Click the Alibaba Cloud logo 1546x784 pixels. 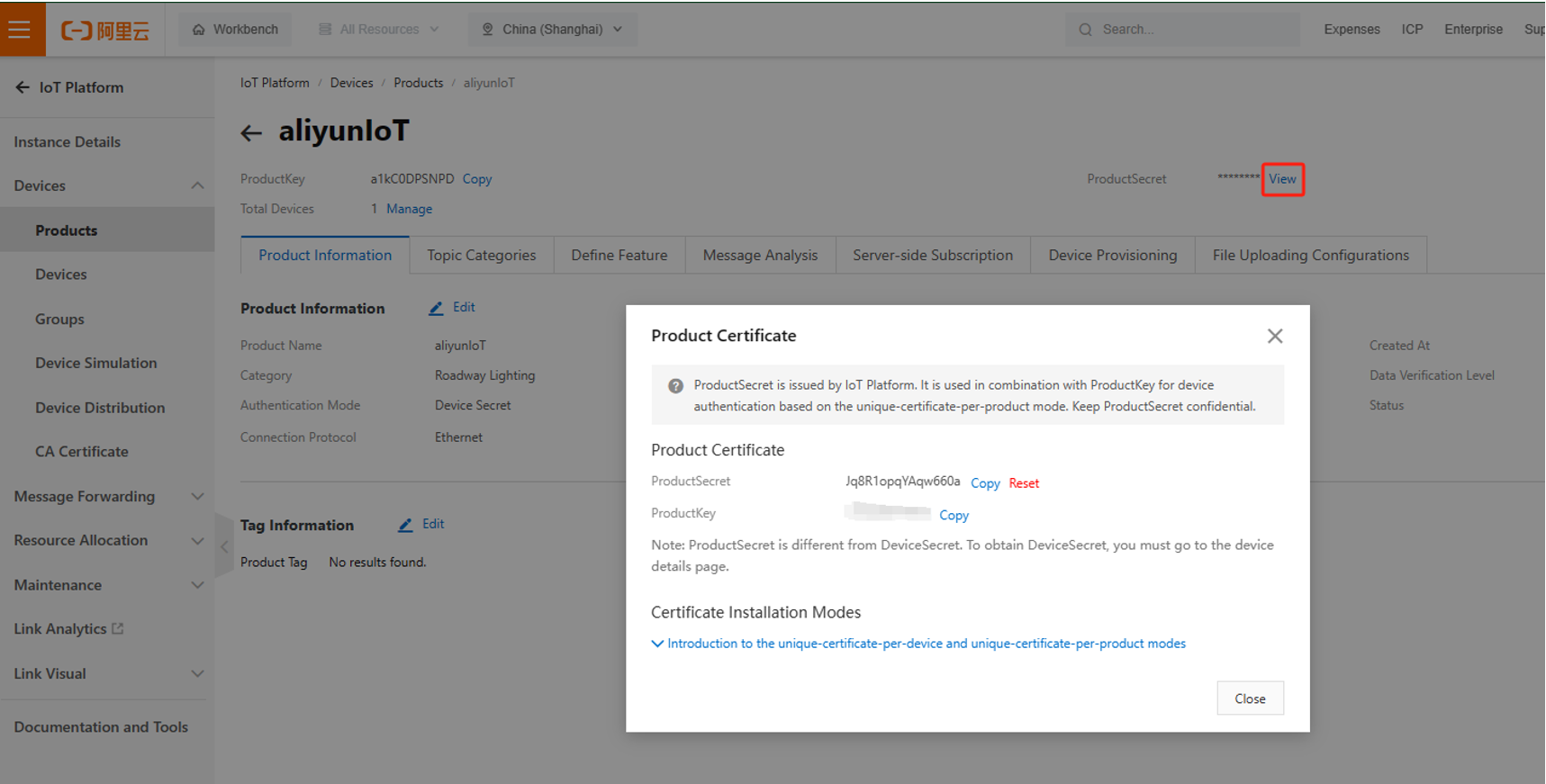tap(104, 30)
